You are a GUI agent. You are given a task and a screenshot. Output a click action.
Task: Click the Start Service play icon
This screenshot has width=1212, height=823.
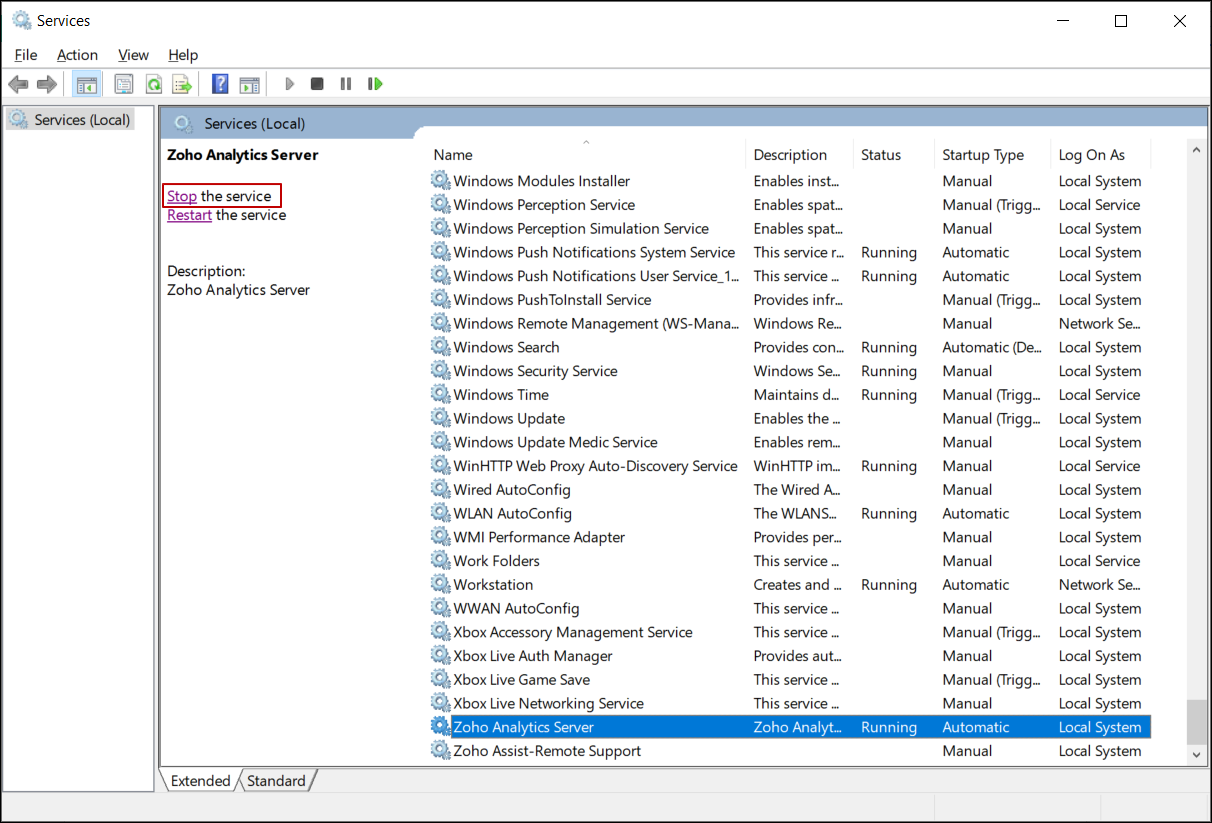pos(289,84)
